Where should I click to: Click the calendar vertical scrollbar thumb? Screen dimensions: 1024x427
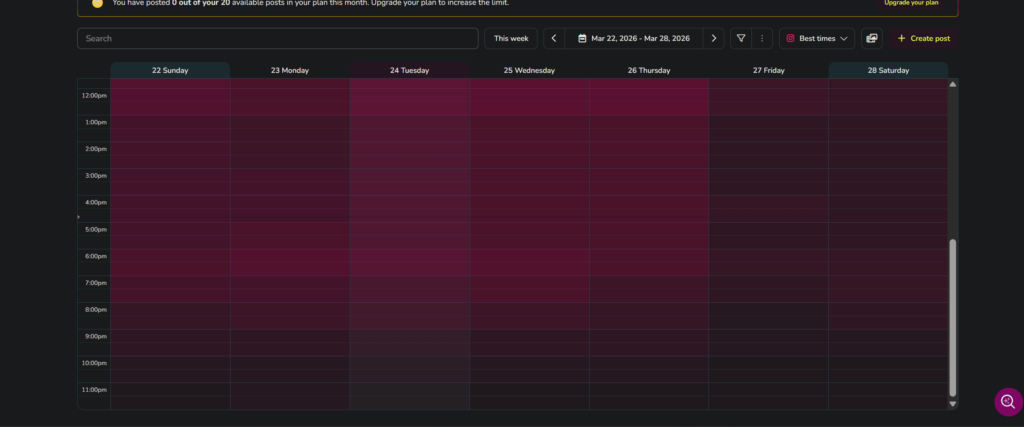click(952, 315)
